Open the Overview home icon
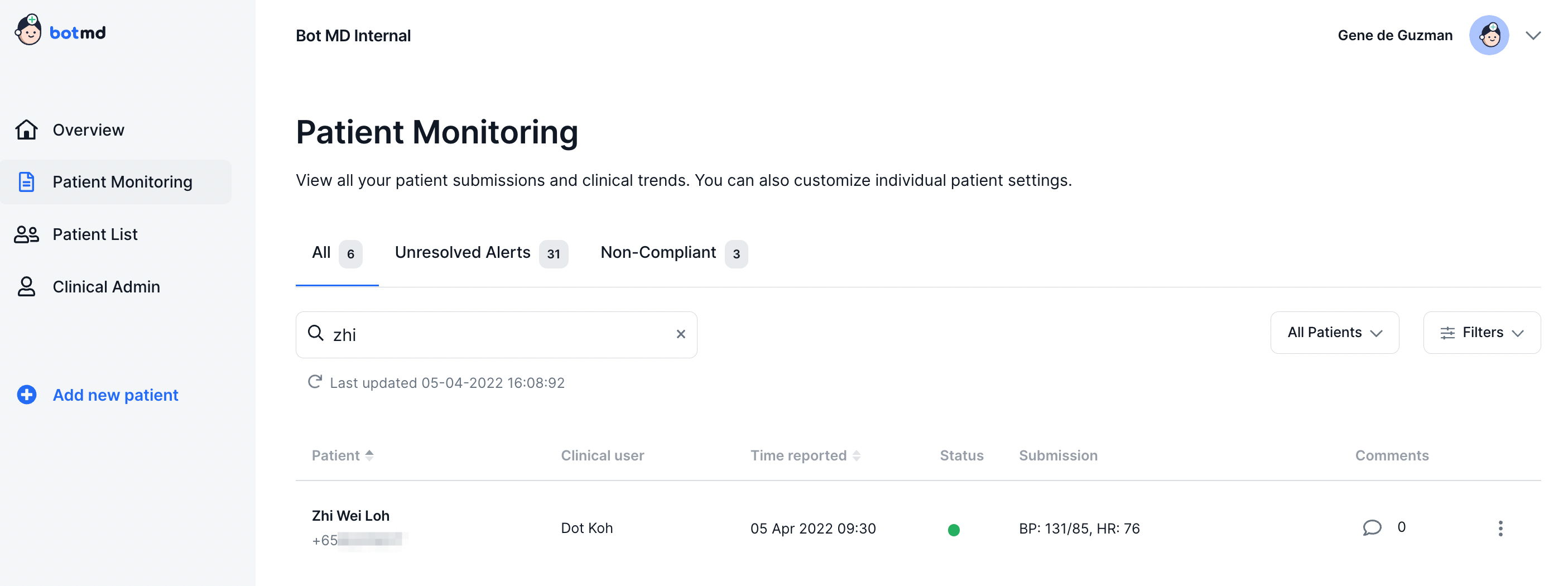 [x=26, y=129]
